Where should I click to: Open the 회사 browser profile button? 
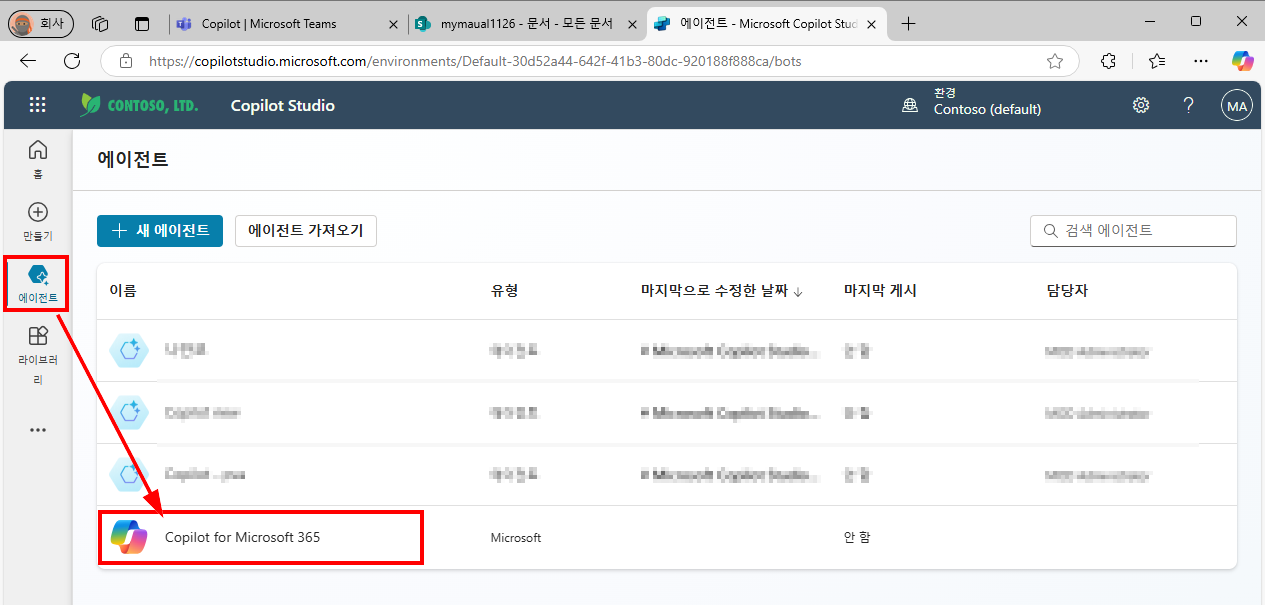pos(41,23)
